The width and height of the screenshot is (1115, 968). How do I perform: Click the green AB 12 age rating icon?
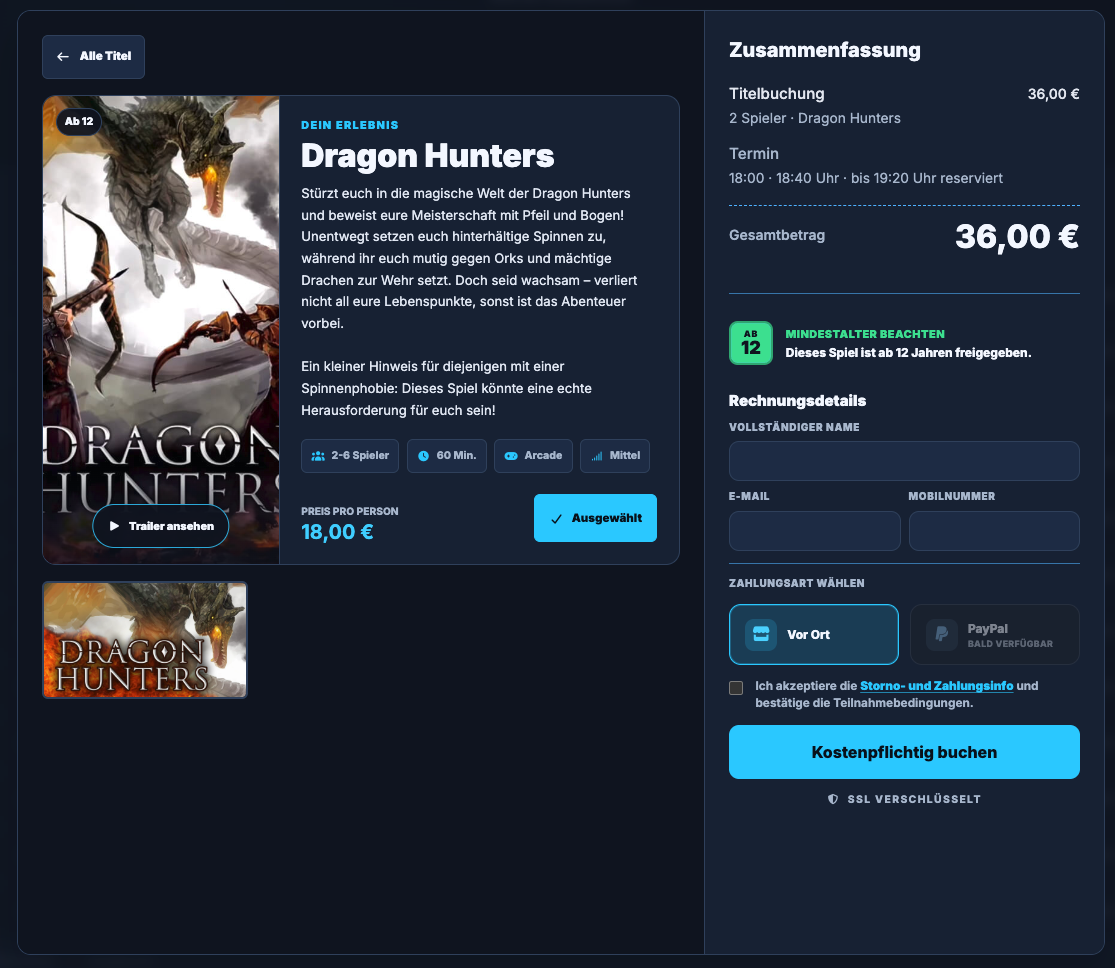pos(751,343)
